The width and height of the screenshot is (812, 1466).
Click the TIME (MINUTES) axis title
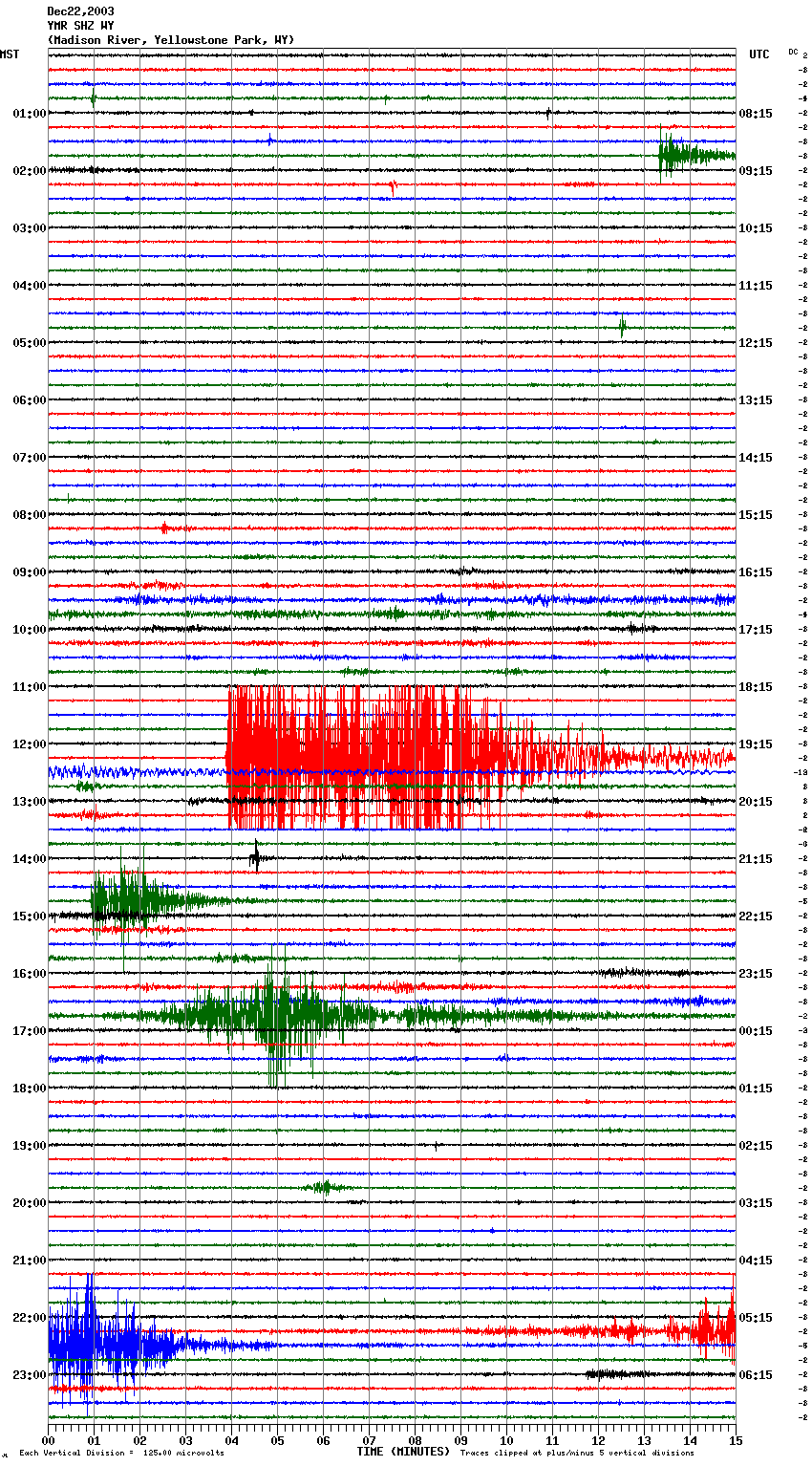click(x=403, y=1452)
